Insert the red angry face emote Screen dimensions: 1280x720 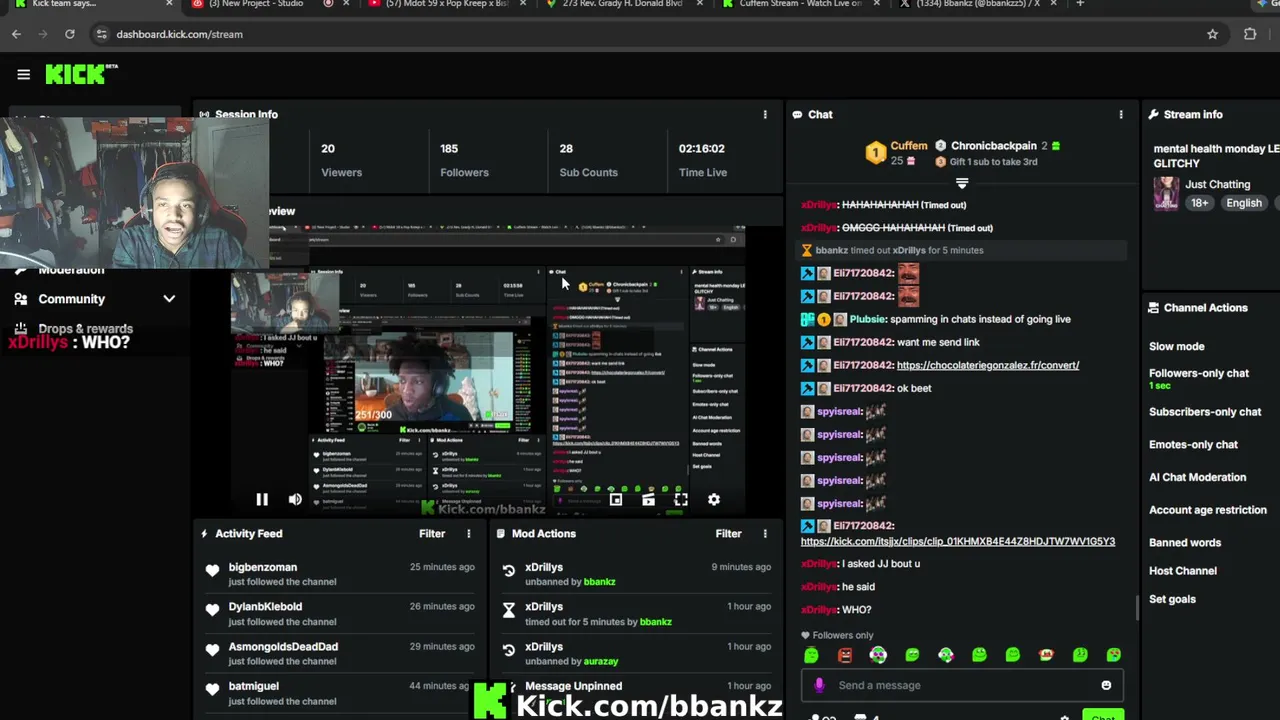click(845, 655)
